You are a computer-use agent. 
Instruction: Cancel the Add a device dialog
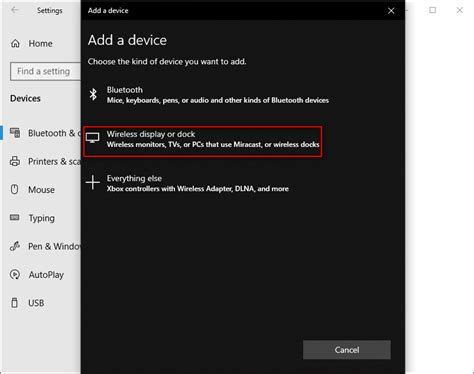point(347,350)
